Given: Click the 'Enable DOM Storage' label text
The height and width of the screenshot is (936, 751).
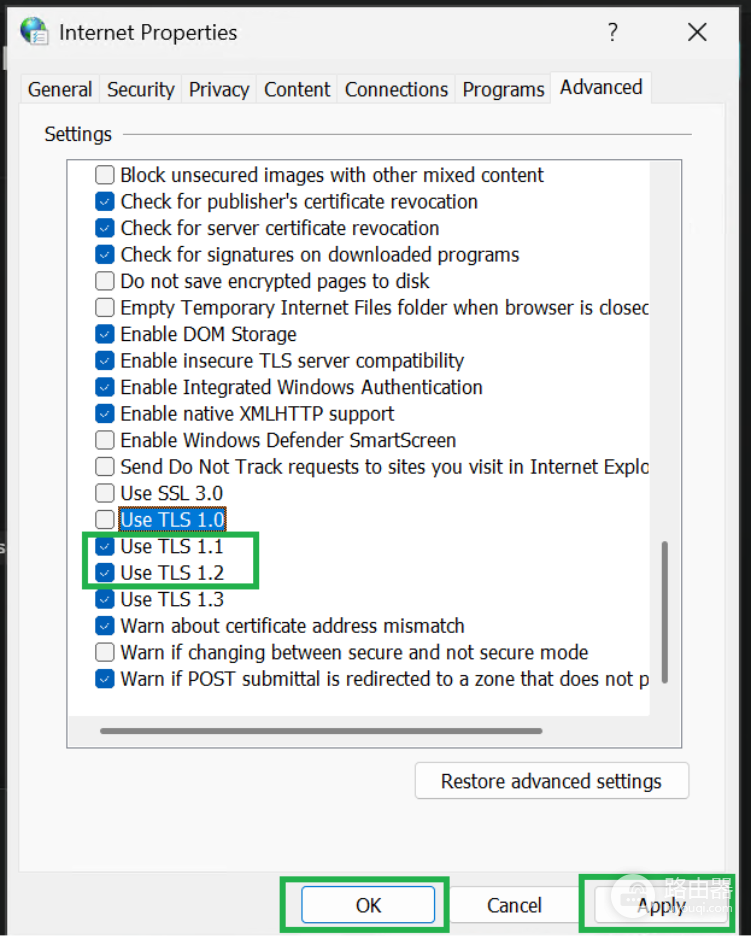Looking at the screenshot, I should pos(208,334).
